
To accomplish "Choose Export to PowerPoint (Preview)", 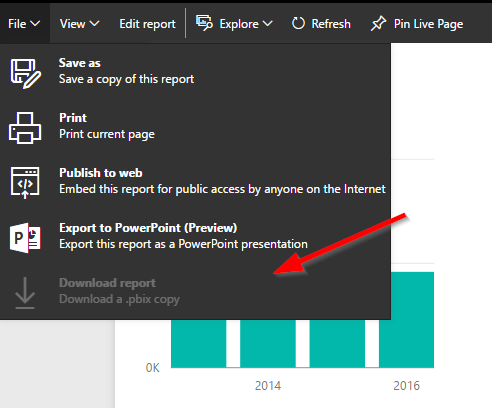I will click(x=195, y=236).
